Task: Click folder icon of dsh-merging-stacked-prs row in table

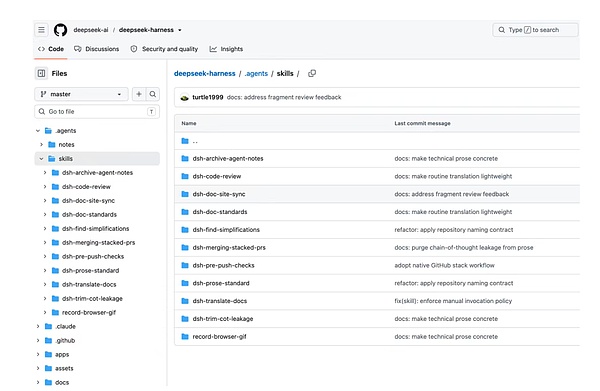Action: pyautogui.click(x=185, y=248)
